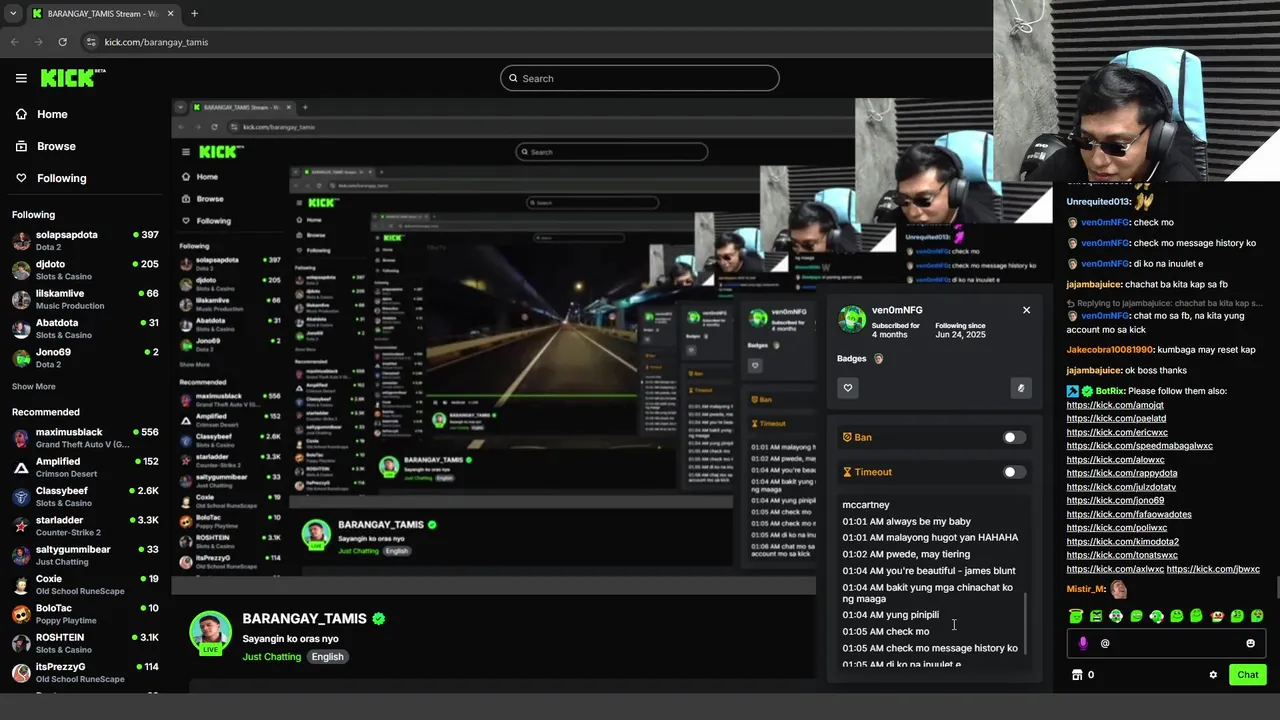Open BoloTac Poppy Playtime channel
Screen dimensions: 1280x720
85,614
